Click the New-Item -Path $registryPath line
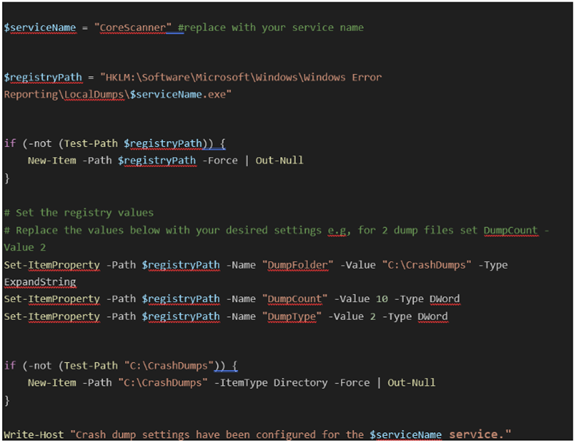575x443 pixels. tap(165, 161)
